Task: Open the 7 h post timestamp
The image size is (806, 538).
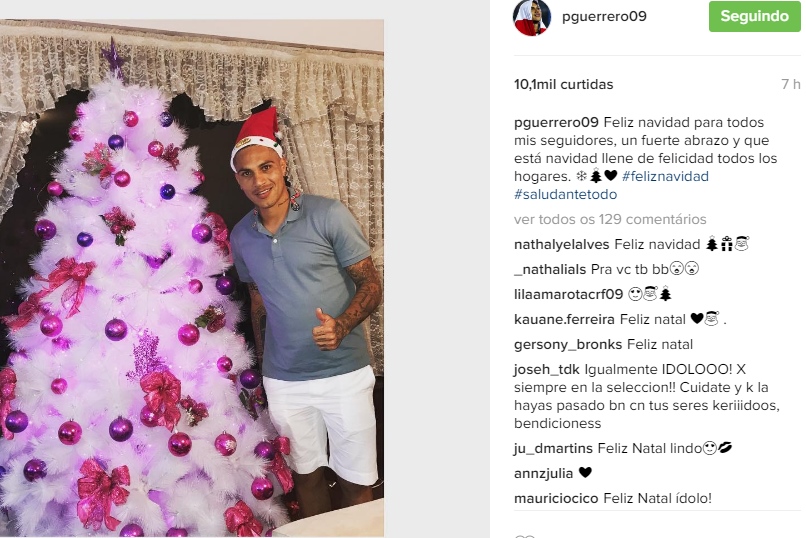Action: [791, 84]
